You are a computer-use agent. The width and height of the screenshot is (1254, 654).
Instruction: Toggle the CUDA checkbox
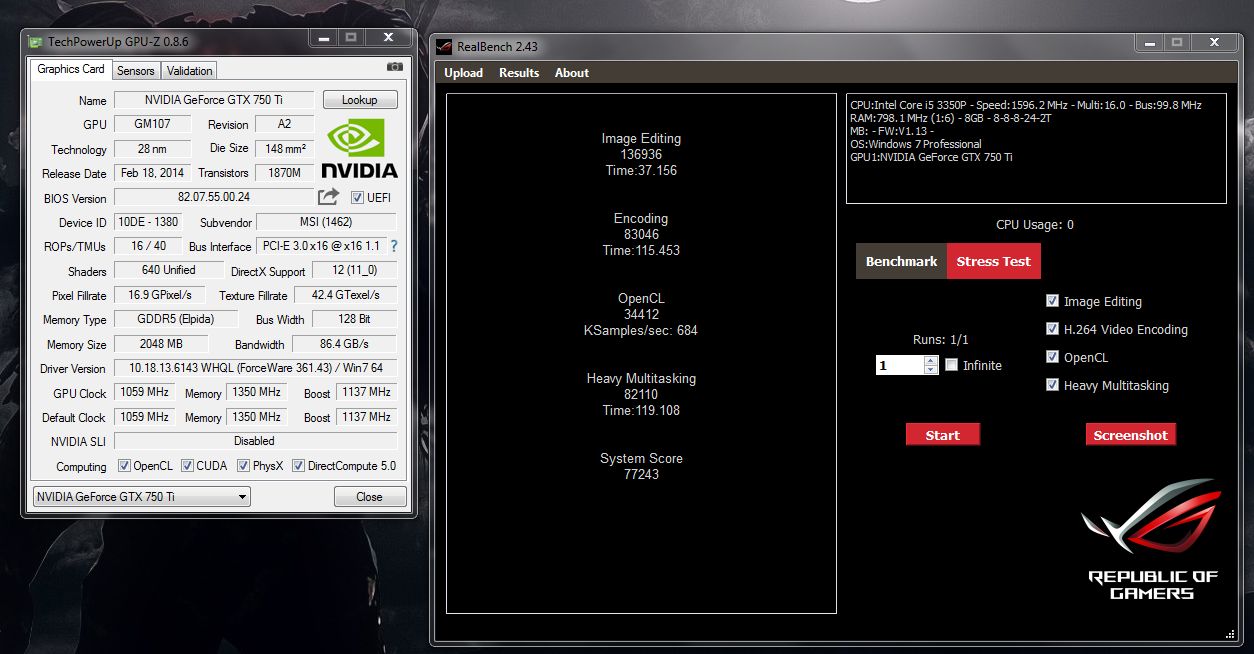tap(188, 466)
